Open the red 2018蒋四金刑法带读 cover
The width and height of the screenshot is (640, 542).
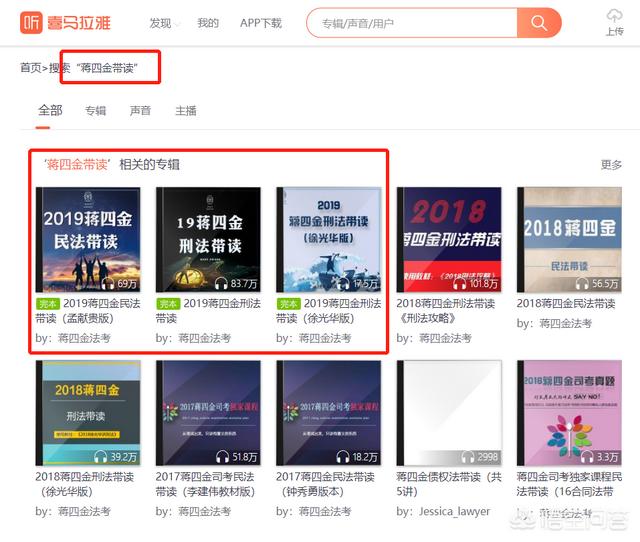pyautogui.click(x=449, y=240)
